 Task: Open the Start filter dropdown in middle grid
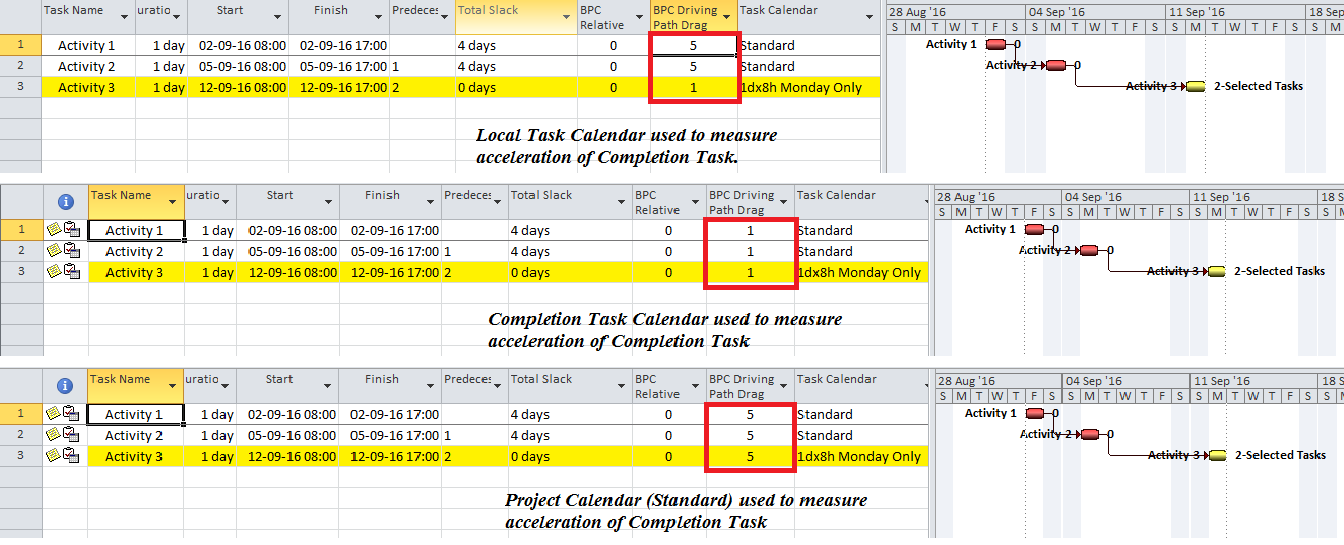(329, 202)
